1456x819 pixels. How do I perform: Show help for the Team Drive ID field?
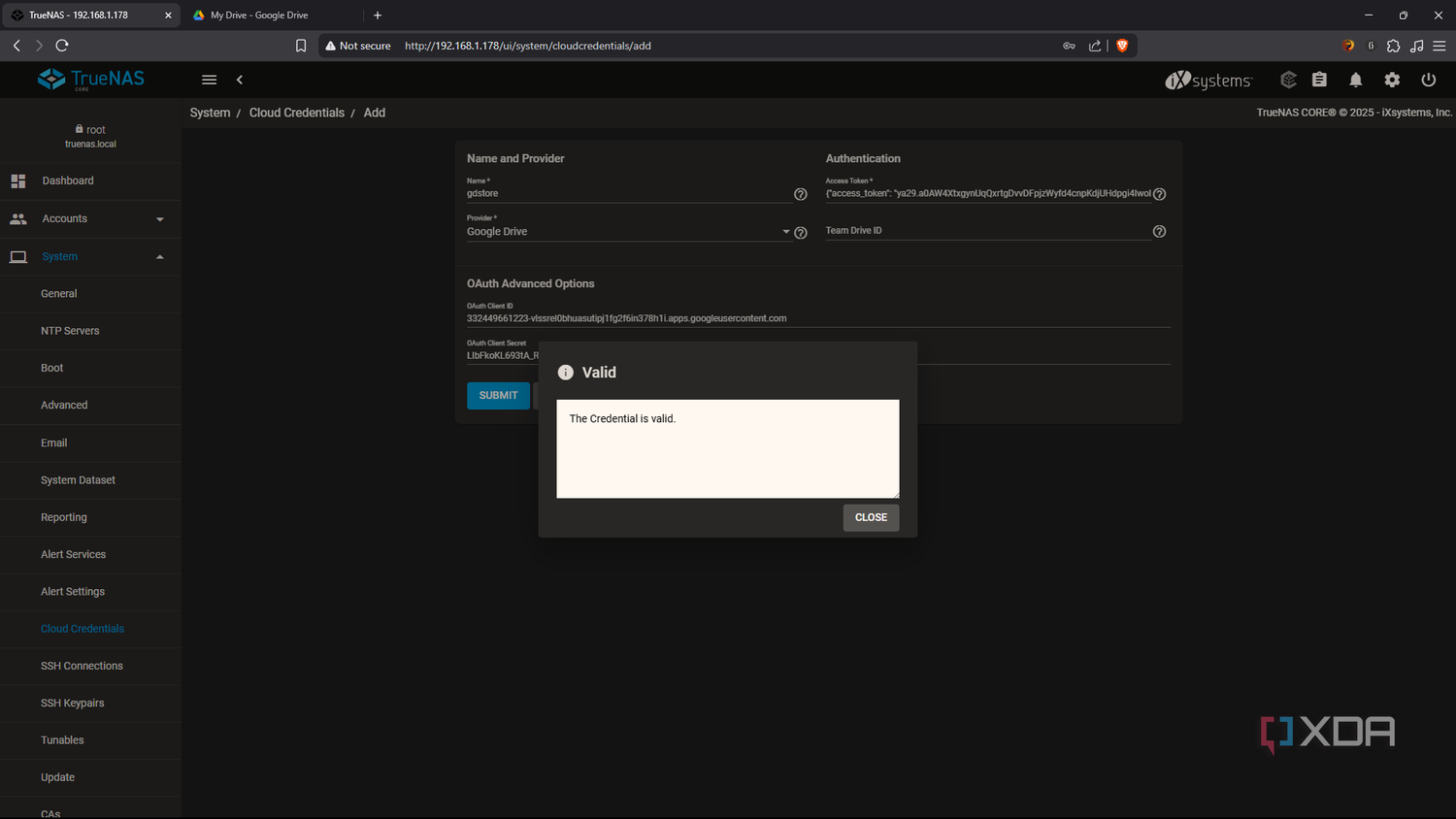(x=1159, y=232)
